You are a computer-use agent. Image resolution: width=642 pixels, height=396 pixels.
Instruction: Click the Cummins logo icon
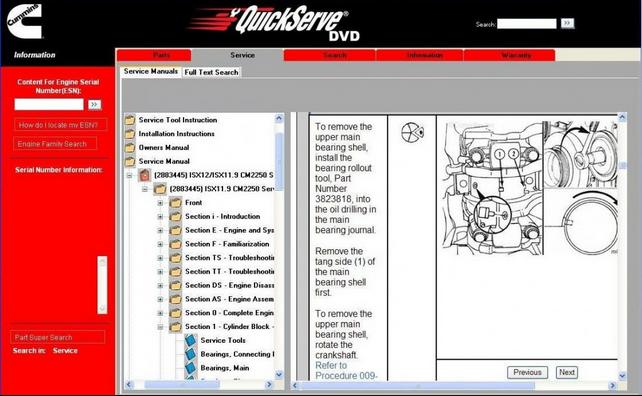tap(25, 21)
